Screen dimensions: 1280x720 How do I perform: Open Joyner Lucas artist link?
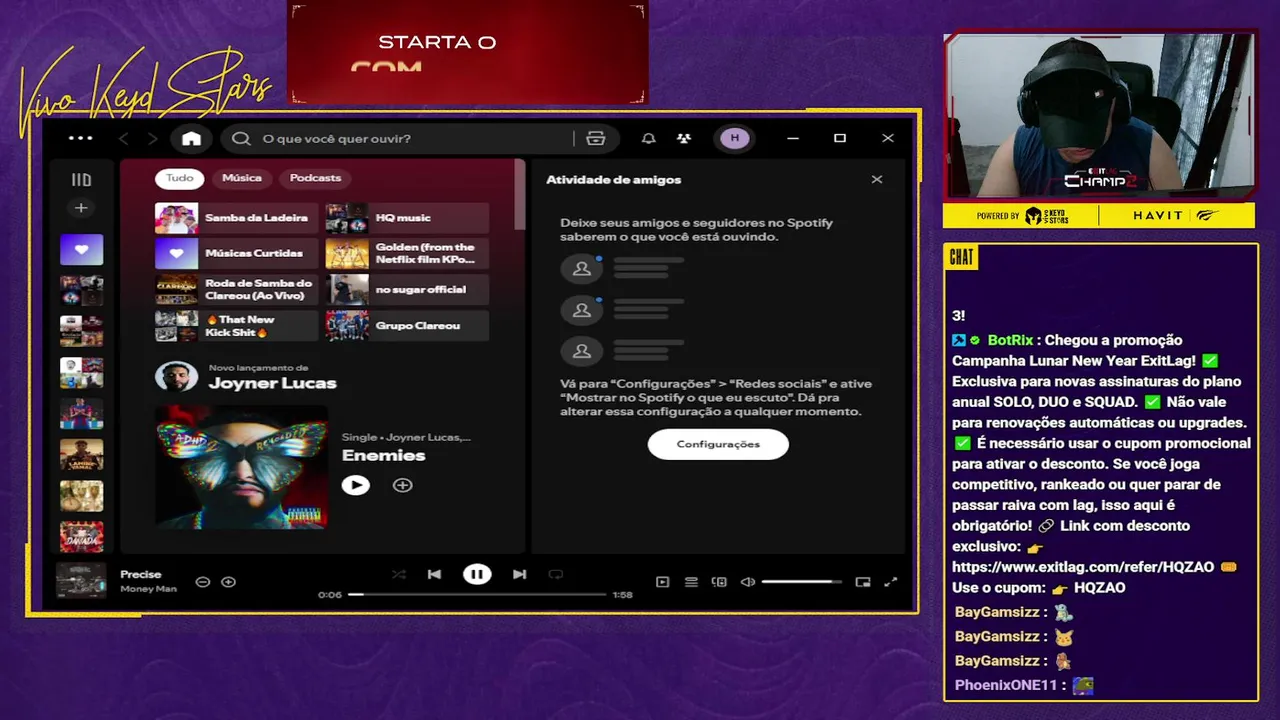point(272,383)
